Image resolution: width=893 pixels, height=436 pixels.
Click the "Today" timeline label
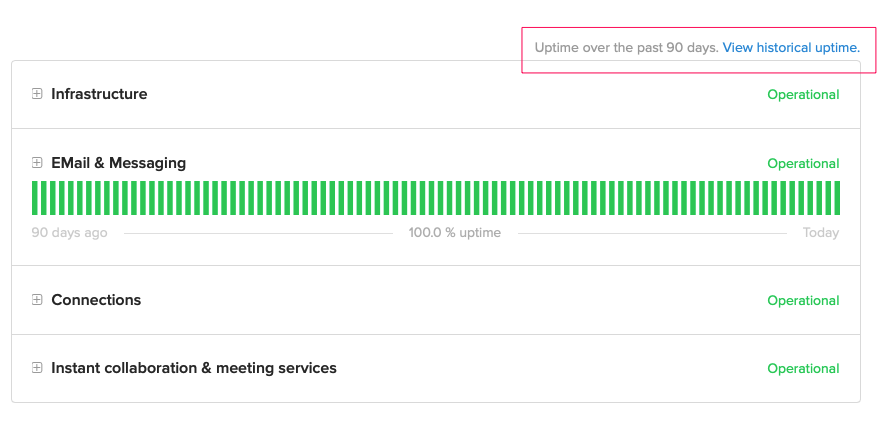point(820,233)
